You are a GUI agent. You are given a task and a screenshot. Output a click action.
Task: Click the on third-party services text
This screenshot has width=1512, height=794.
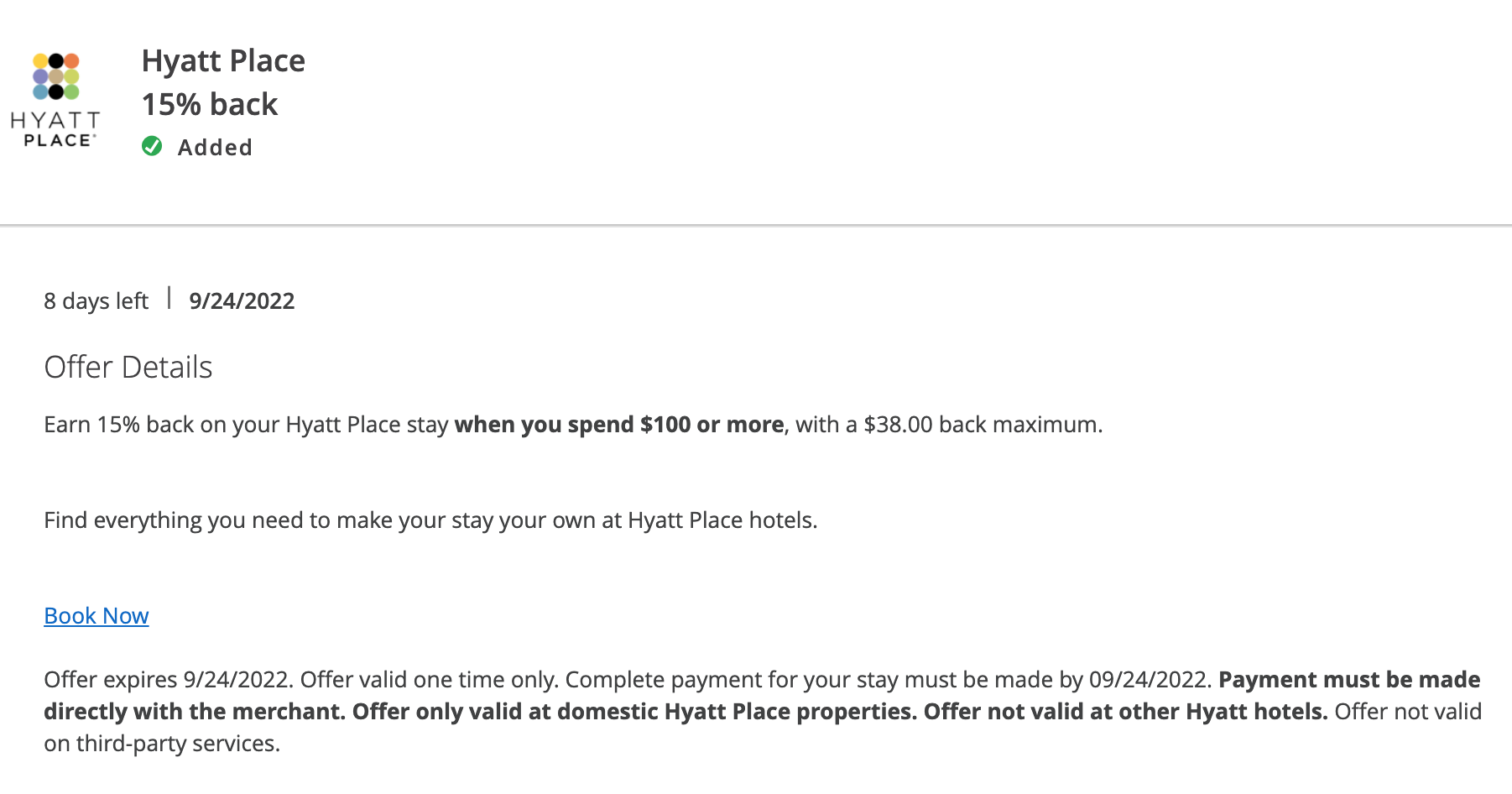(161, 744)
